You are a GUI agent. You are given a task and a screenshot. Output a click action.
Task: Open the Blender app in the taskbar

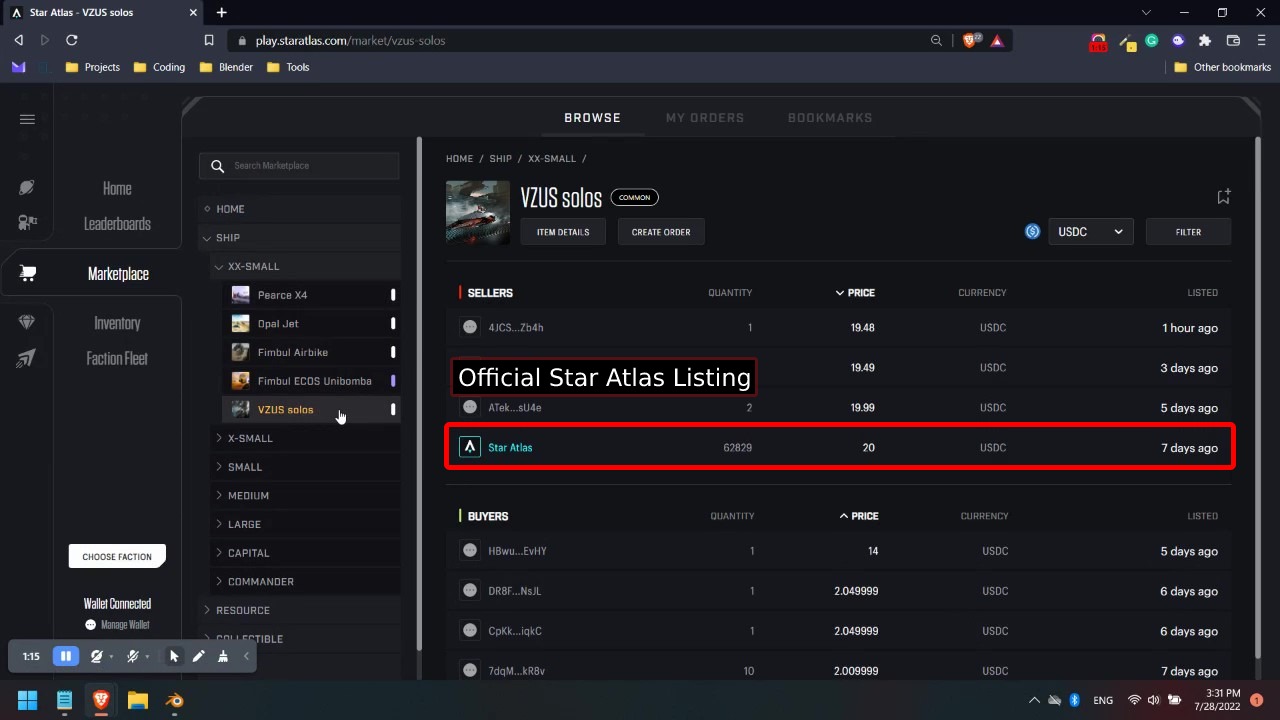175,700
